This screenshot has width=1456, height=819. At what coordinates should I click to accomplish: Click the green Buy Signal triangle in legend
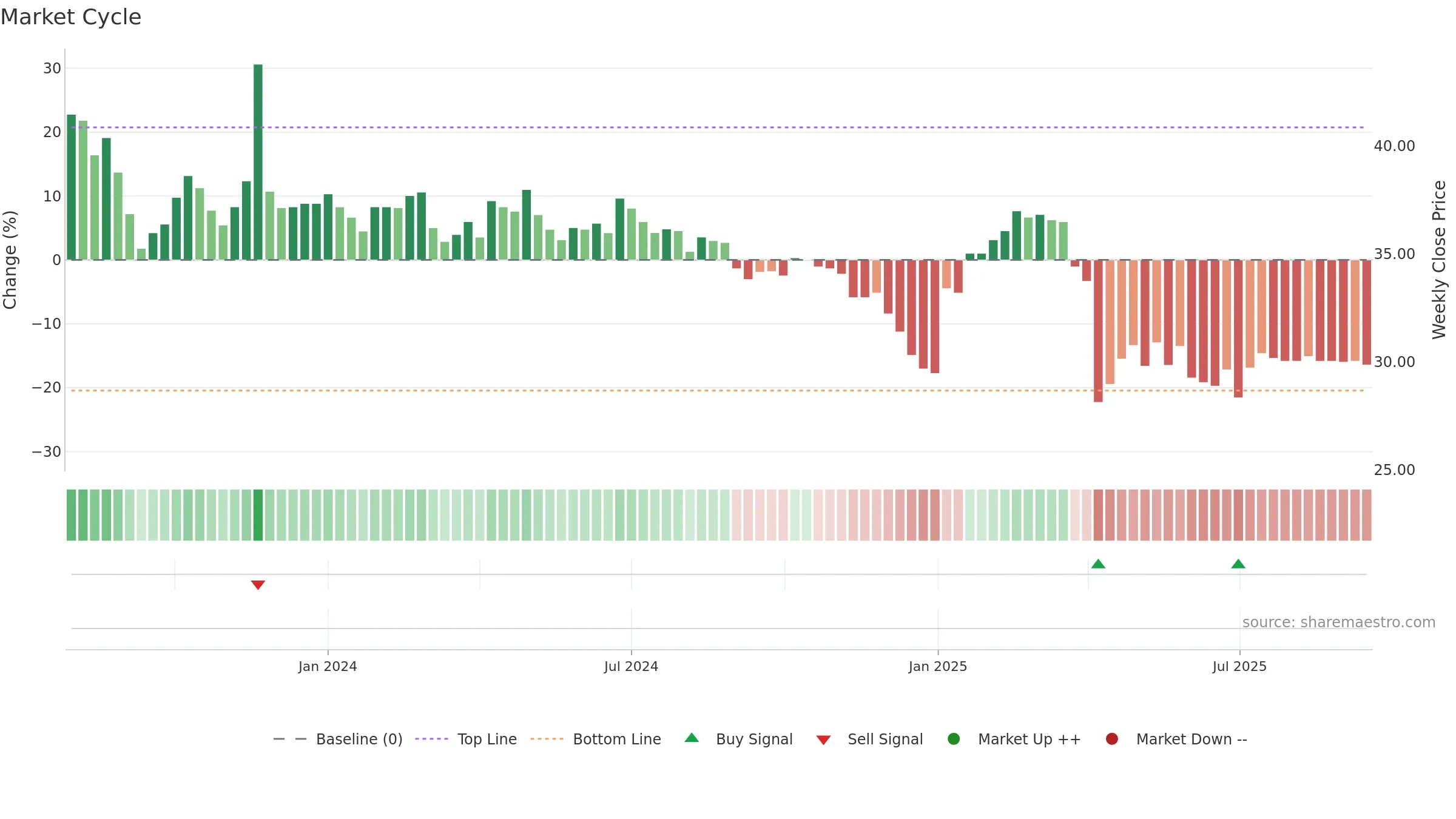pyautogui.click(x=692, y=738)
